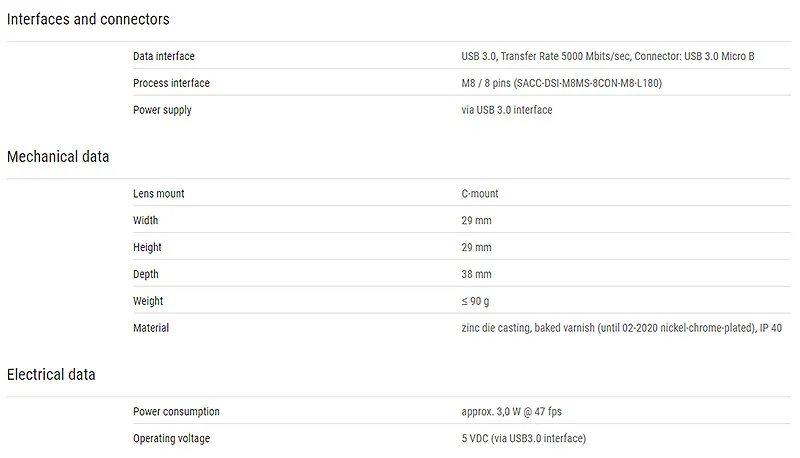The width and height of the screenshot is (800, 458).
Task: Click the zinc die casting material text
Action: 621,328
